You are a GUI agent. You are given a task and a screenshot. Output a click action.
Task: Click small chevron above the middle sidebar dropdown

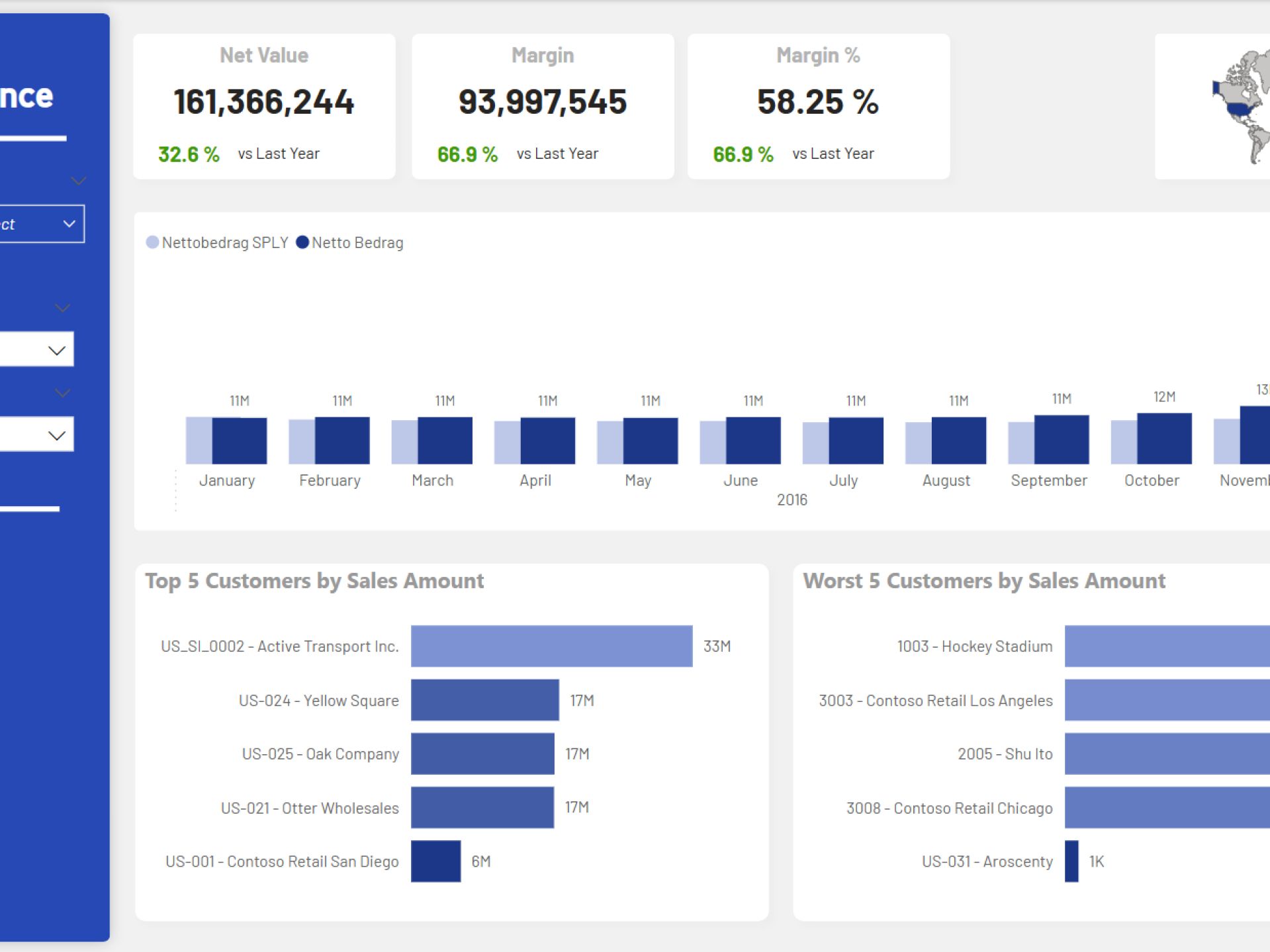63,308
